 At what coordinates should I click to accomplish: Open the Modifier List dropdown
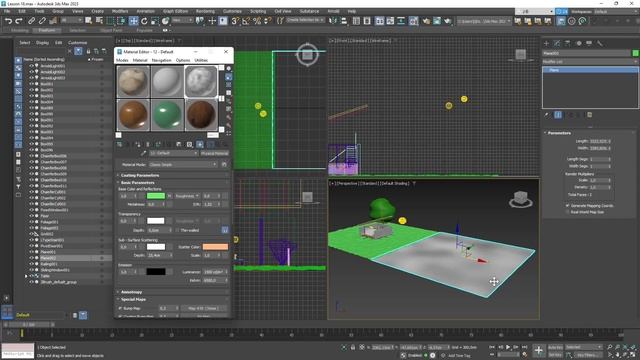(x=590, y=62)
